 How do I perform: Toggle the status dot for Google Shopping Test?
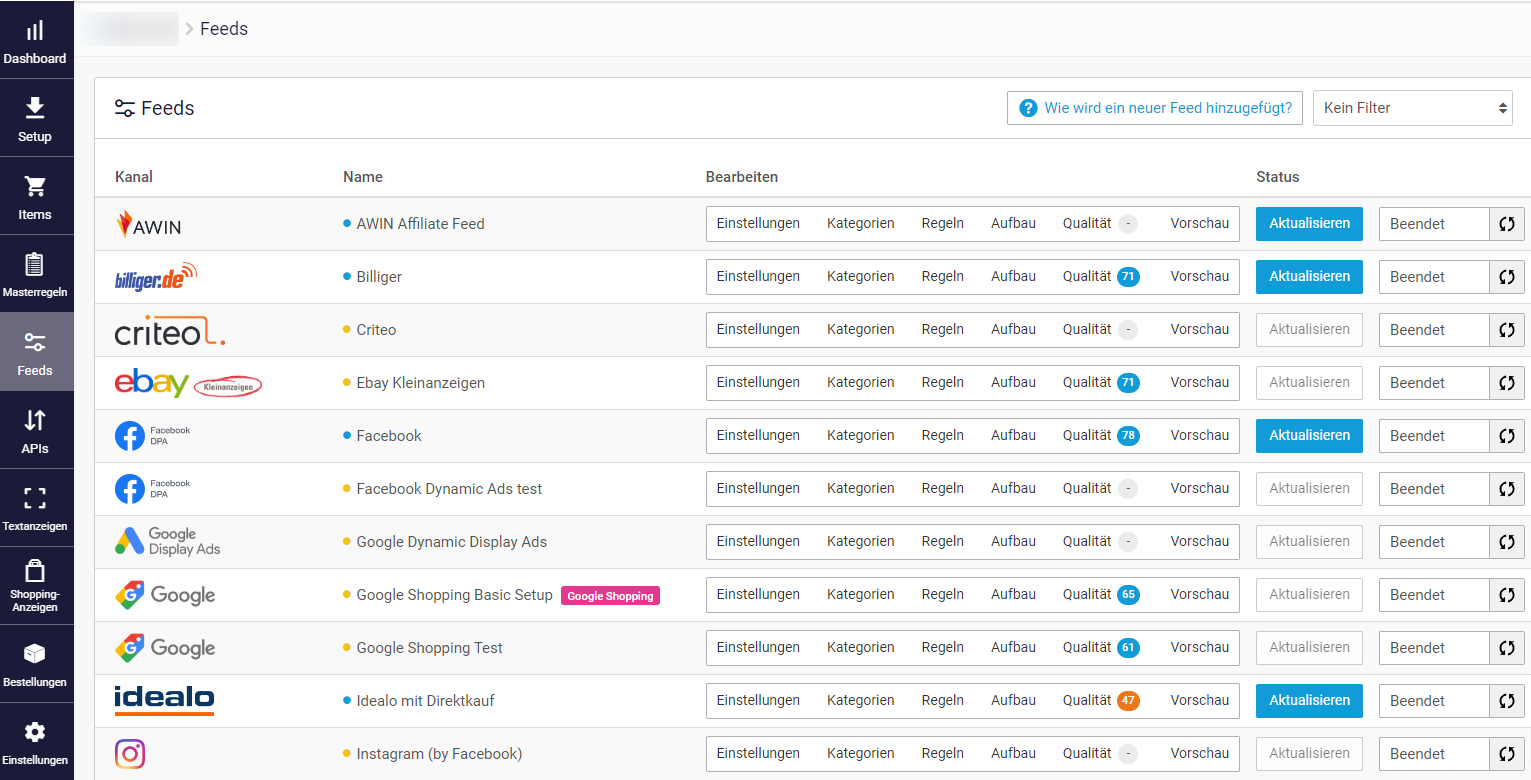coord(345,647)
